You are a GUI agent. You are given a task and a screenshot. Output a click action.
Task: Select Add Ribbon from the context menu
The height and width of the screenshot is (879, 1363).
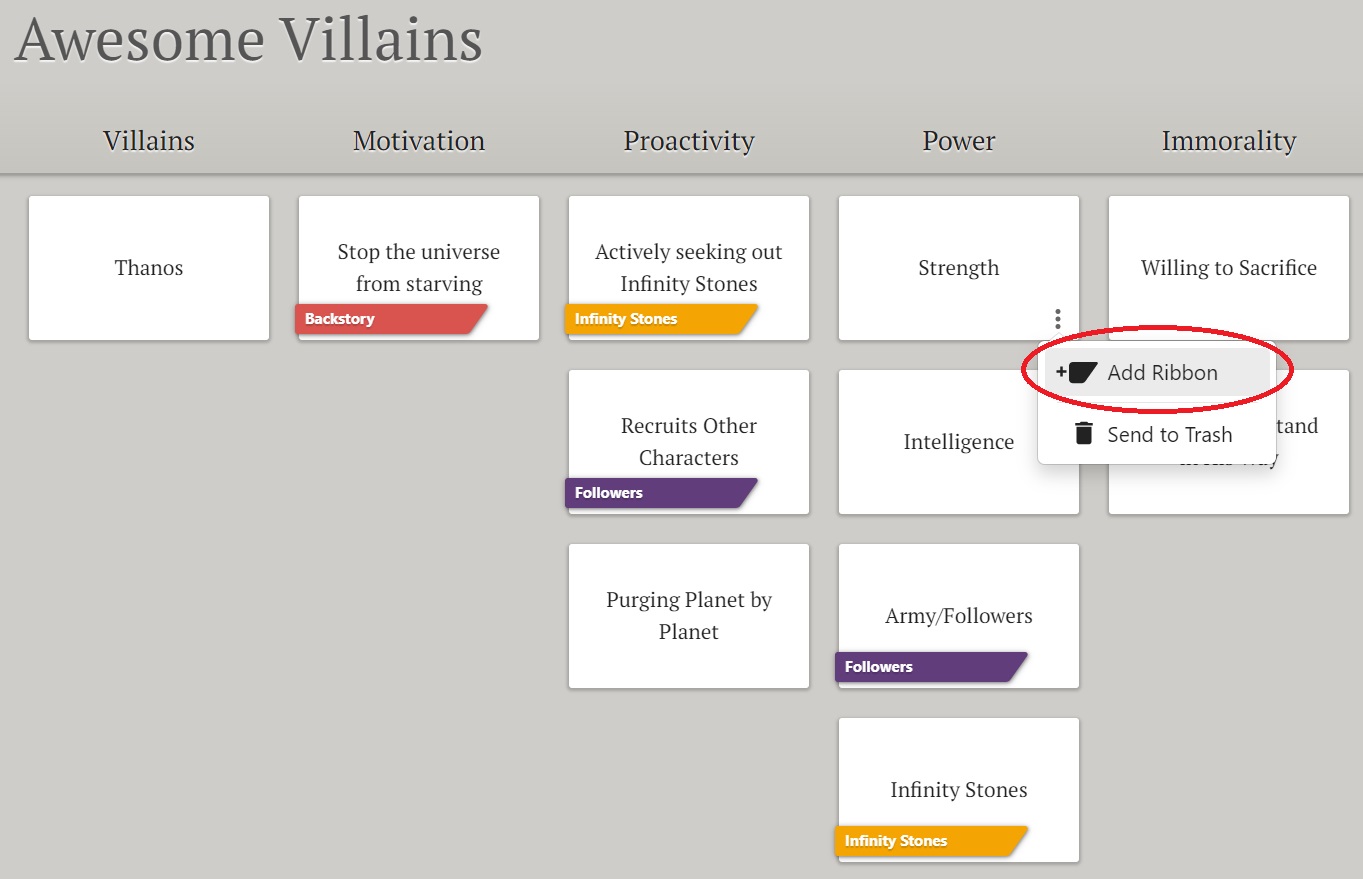click(1157, 373)
